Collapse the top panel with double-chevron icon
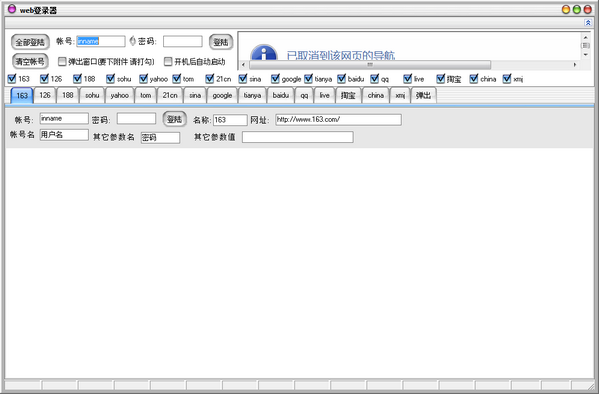Viewport: 599px width, 394px height. (588, 23)
